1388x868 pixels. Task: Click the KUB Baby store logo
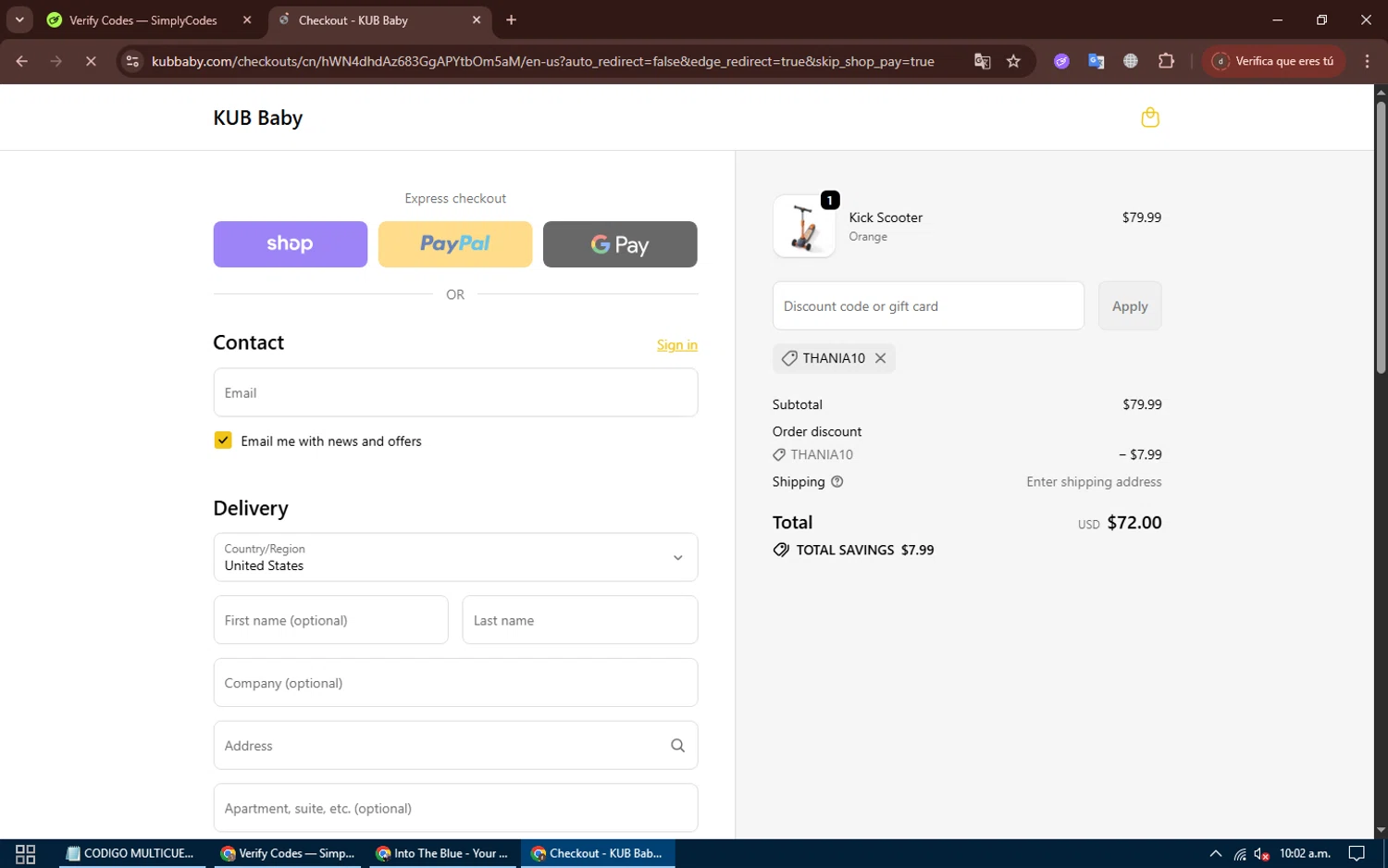click(258, 118)
